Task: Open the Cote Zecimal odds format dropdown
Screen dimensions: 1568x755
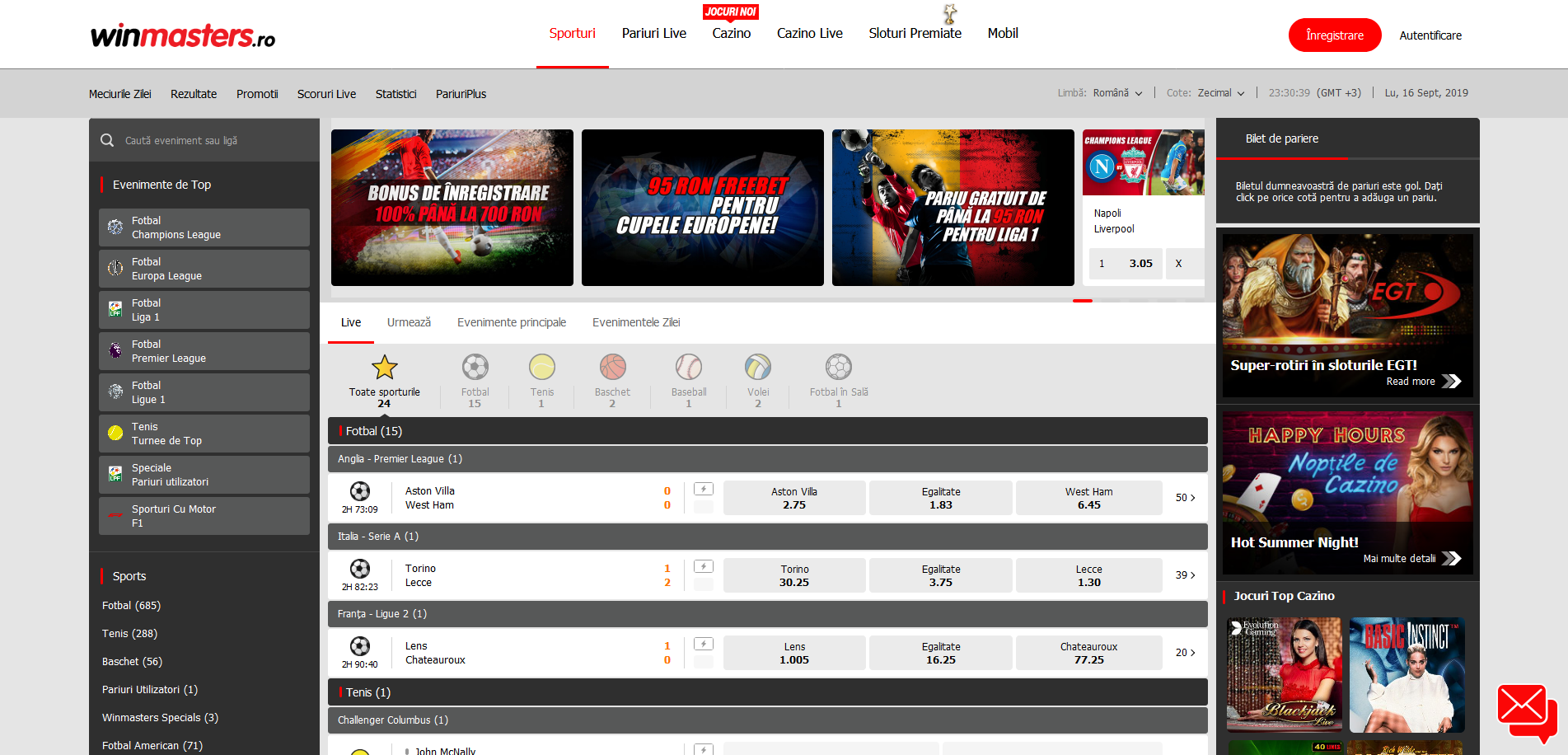Action: pos(1221,93)
